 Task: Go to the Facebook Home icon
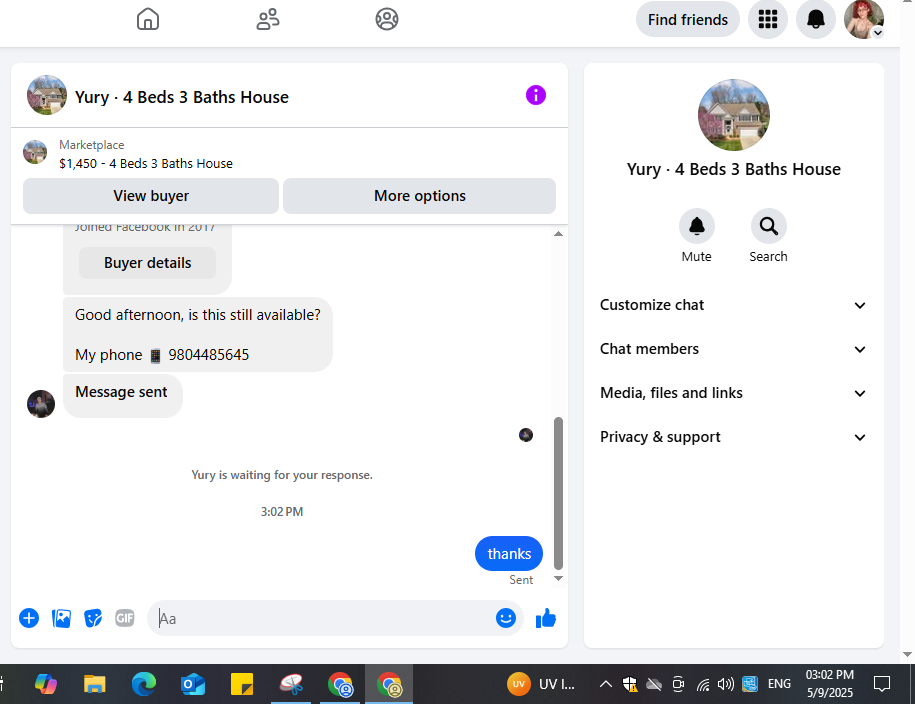[x=148, y=19]
